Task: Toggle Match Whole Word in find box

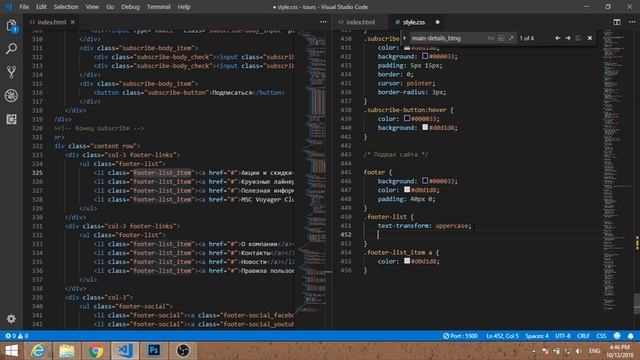Action: pos(501,38)
